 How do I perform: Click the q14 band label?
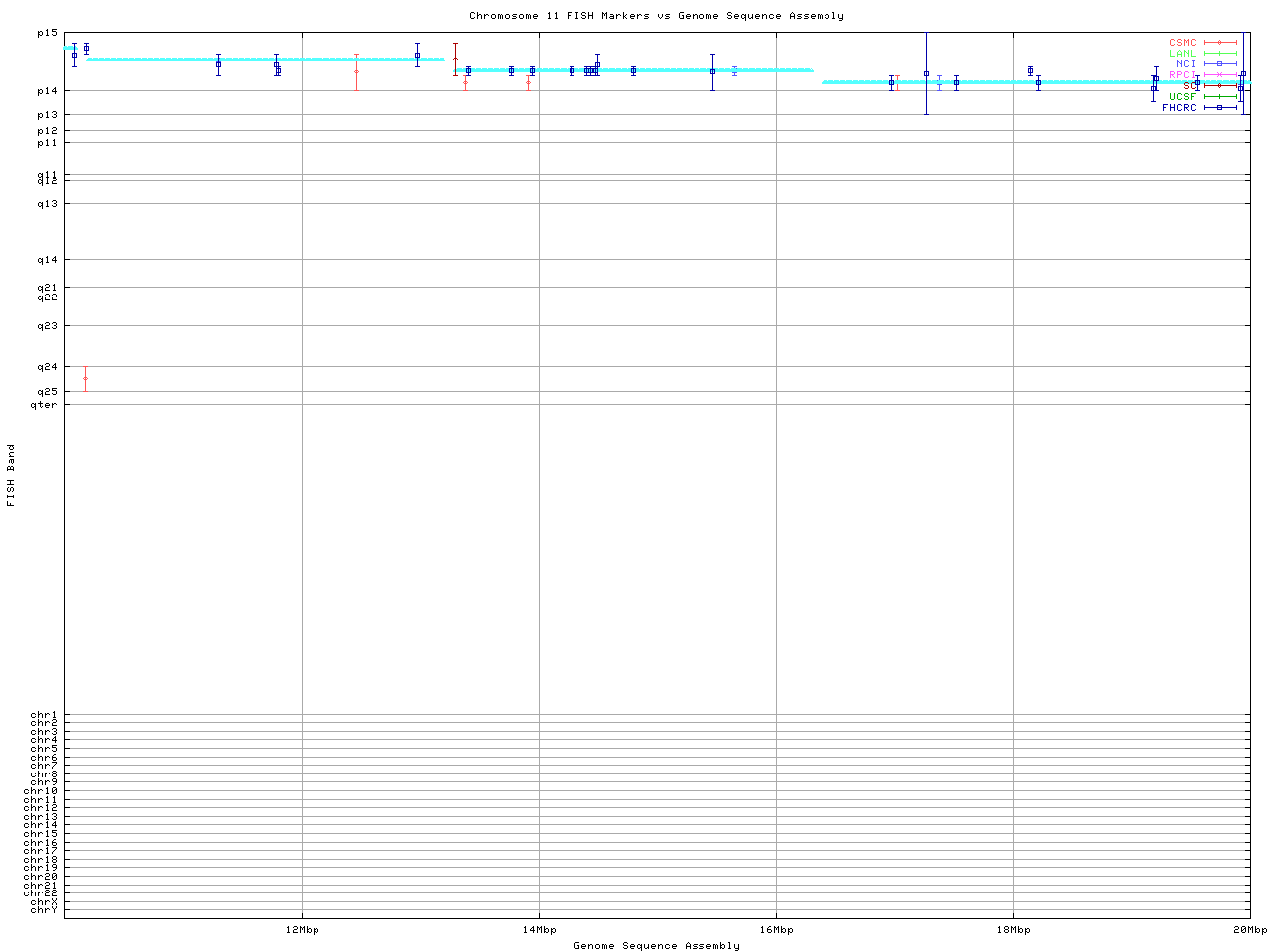pyautogui.click(x=47, y=260)
